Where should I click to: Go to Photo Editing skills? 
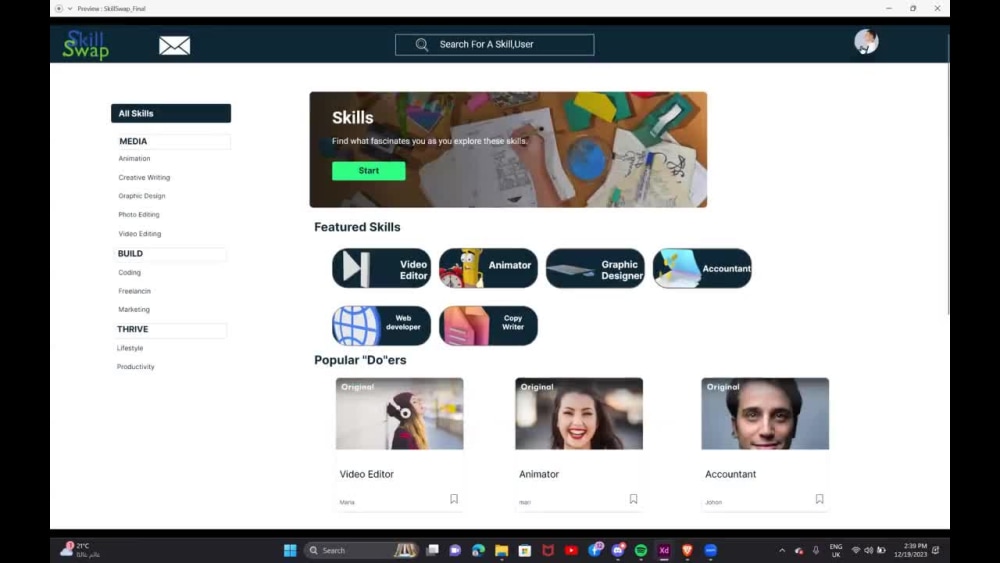(139, 215)
